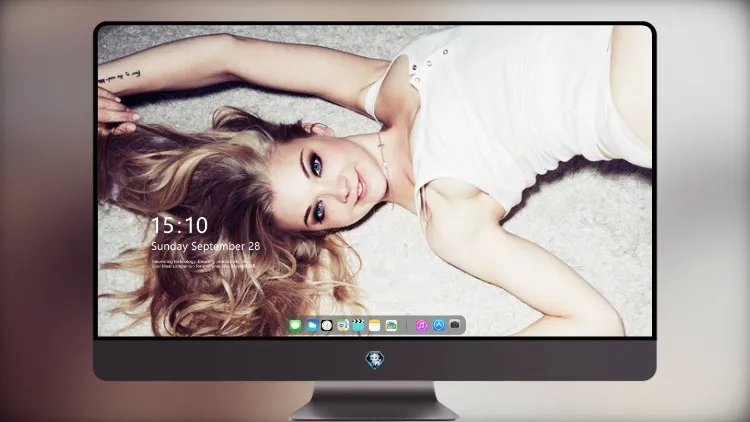Open the Camera app in dock
Screen dimensions: 750x422
coord(455,325)
